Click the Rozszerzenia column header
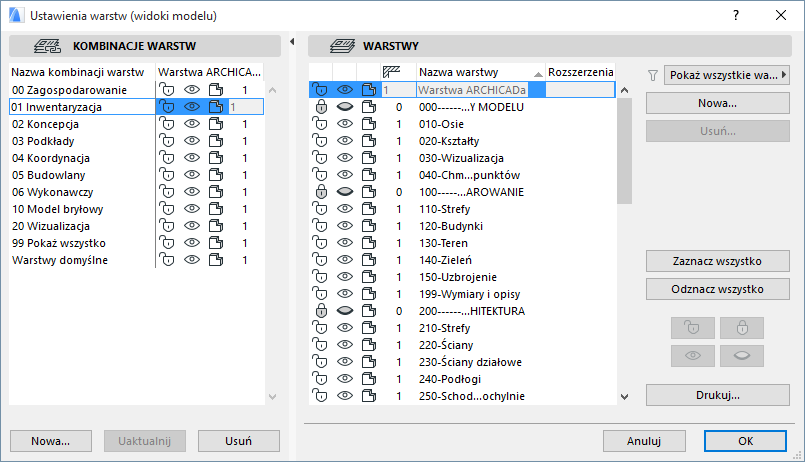 click(x=580, y=72)
